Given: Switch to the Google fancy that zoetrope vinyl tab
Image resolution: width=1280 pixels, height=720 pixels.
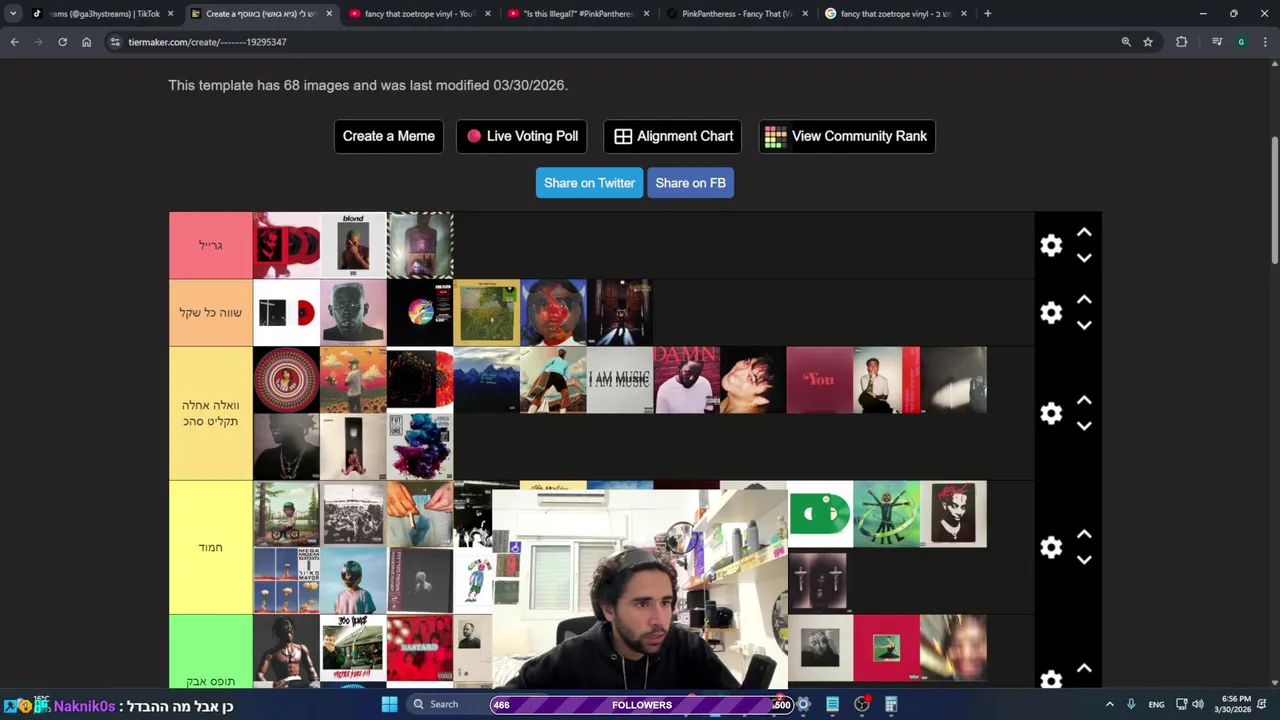Looking at the screenshot, I should pos(895,14).
